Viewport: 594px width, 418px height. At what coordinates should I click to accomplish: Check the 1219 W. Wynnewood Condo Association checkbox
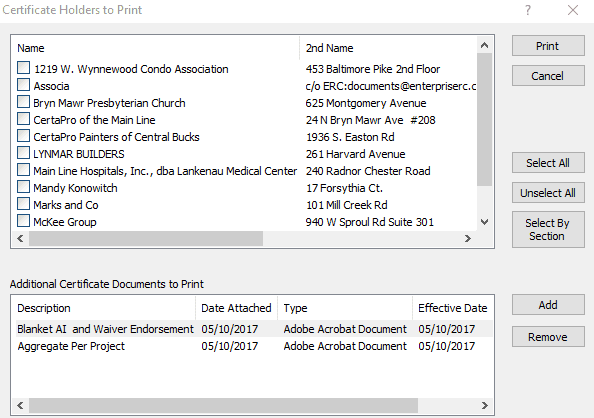[23, 68]
